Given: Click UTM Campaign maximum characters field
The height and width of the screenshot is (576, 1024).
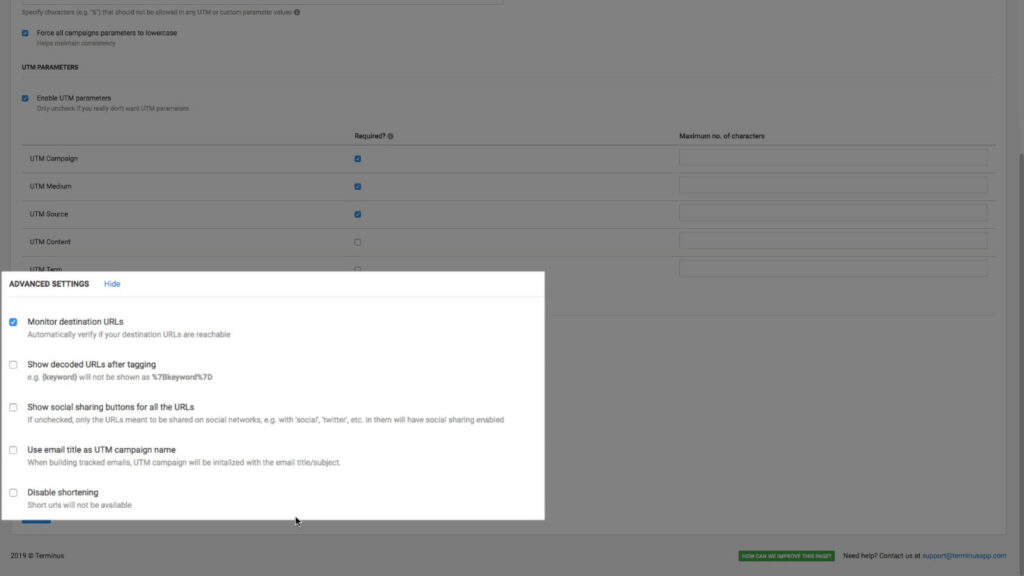Looking at the screenshot, I should (832, 156).
